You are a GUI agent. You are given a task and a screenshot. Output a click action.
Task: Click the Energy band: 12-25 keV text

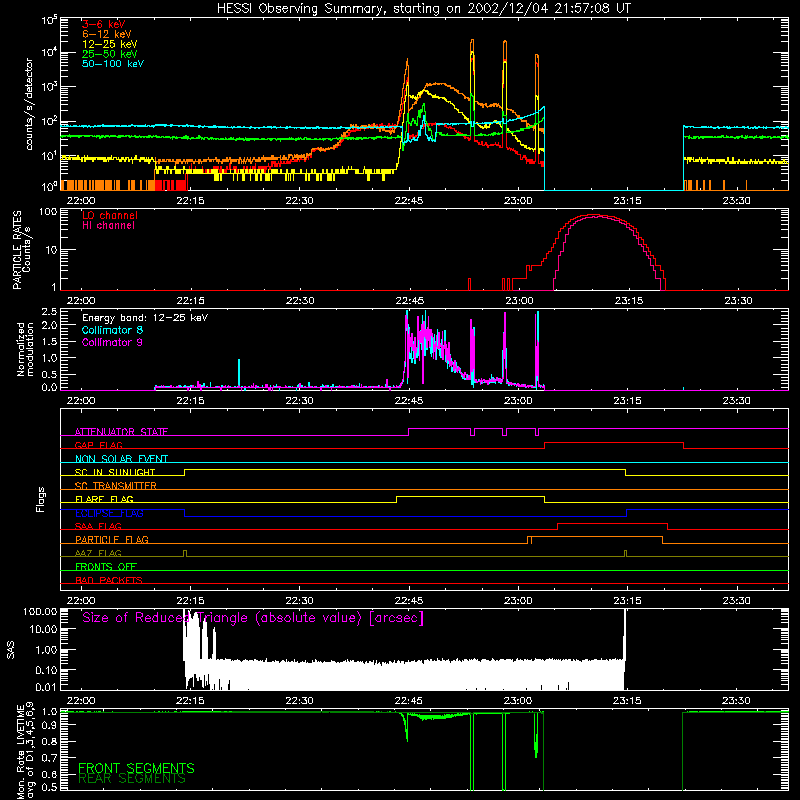(145, 318)
